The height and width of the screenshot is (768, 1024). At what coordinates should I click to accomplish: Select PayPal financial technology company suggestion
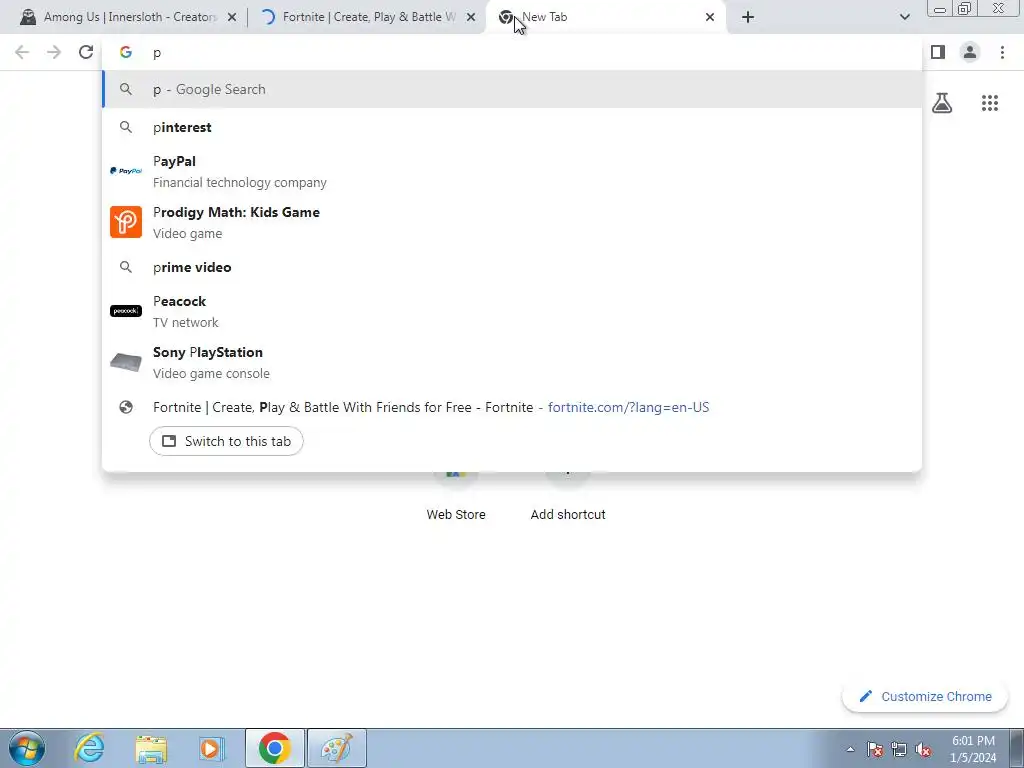[512, 171]
